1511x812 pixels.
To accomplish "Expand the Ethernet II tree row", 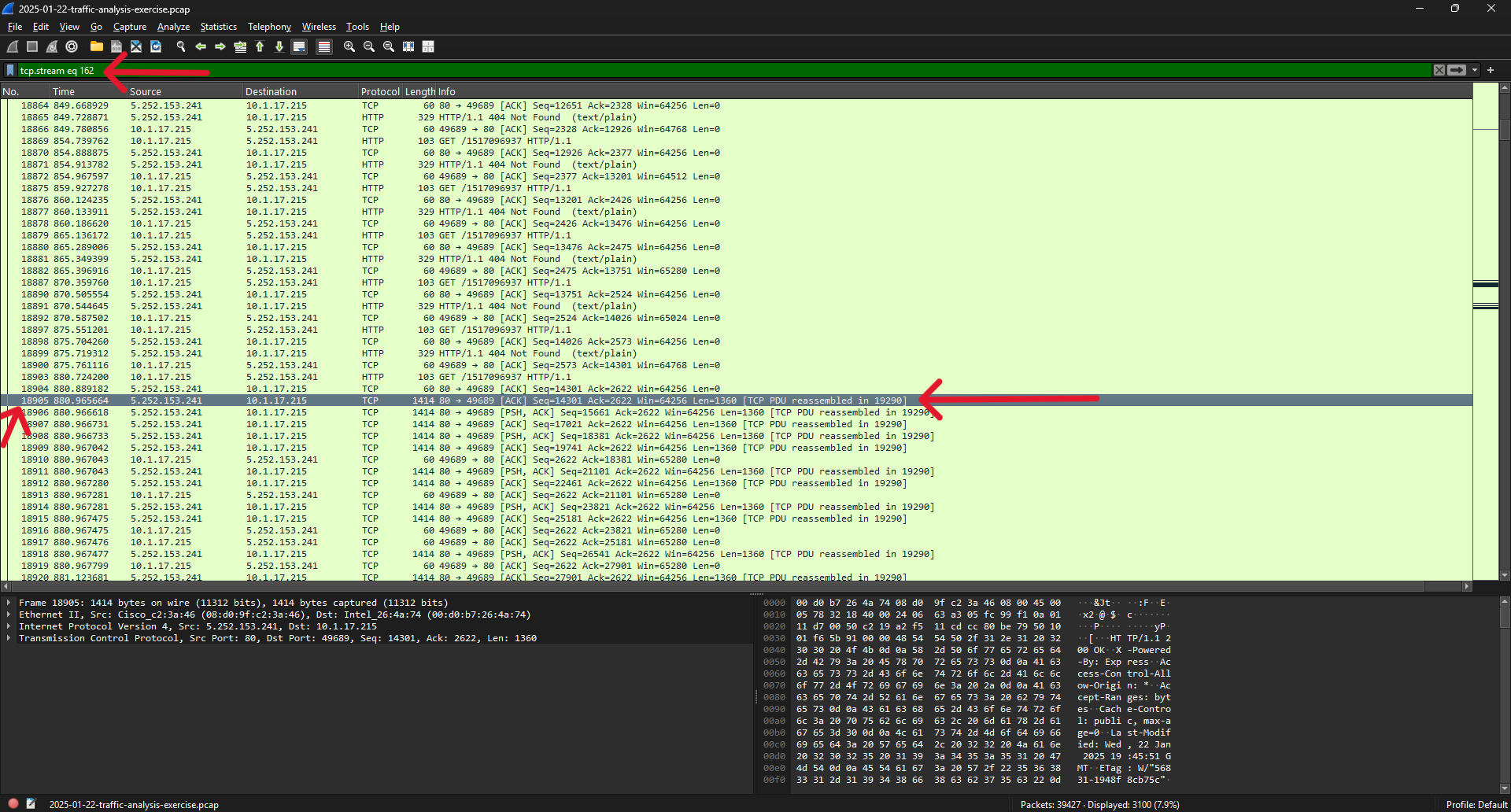I will (x=9, y=615).
